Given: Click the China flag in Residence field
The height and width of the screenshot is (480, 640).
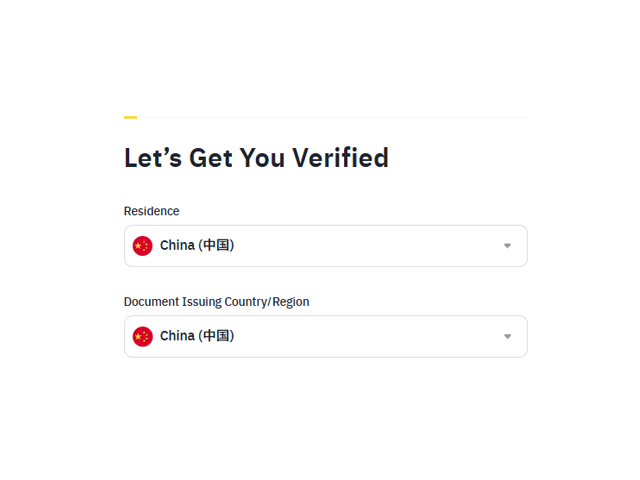Looking at the screenshot, I should pyautogui.click(x=143, y=246).
